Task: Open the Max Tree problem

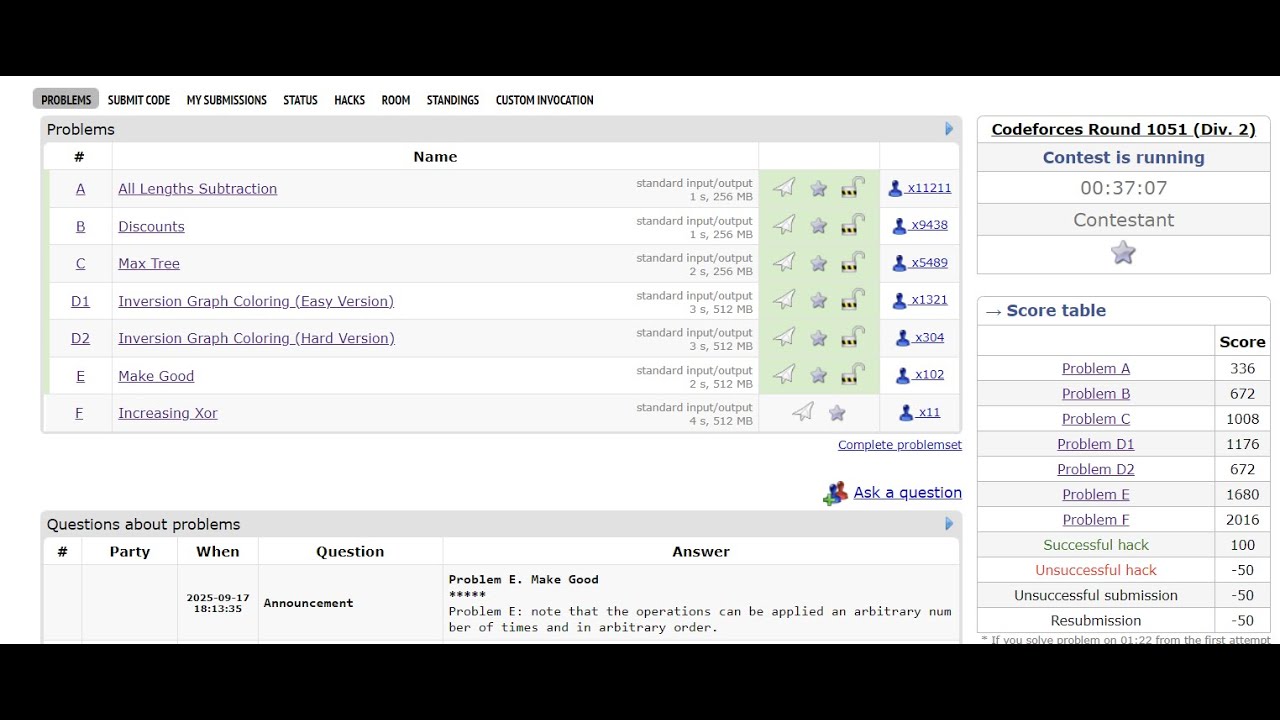Action: pyautogui.click(x=149, y=264)
